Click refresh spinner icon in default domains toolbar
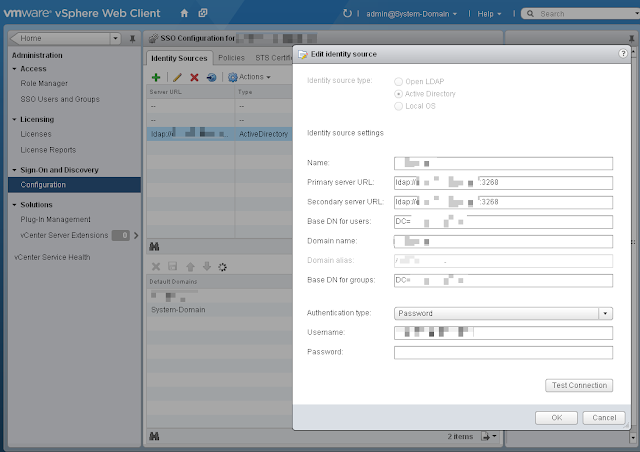 click(x=222, y=267)
